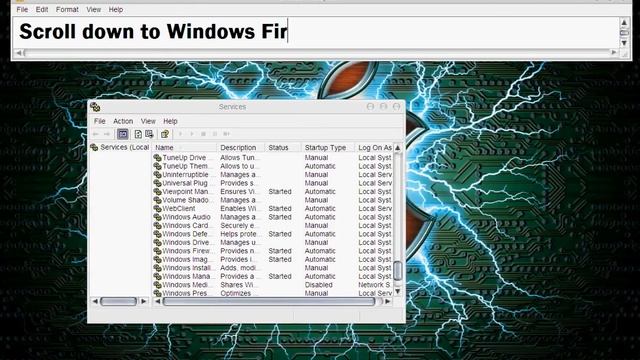The width and height of the screenshot is (640, 360).
Task: Click the Forward arrow in Services toolbar
Action: coord(107,134)
